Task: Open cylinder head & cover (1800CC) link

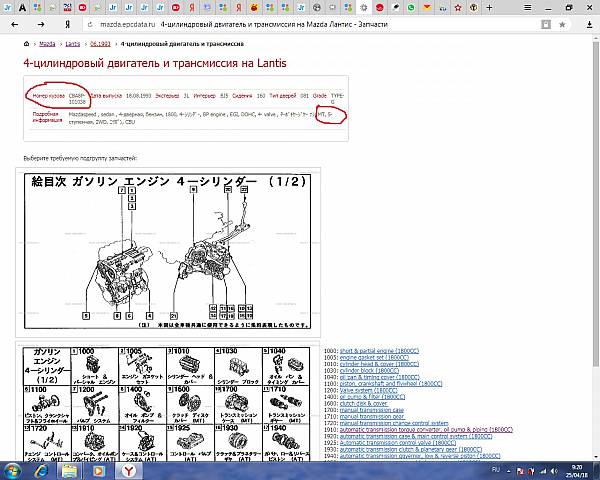Action: tap(379, 364)
